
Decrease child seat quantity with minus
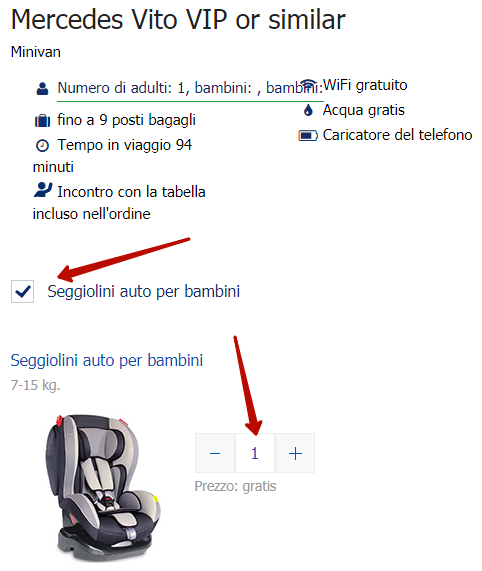tap(215, 453)
